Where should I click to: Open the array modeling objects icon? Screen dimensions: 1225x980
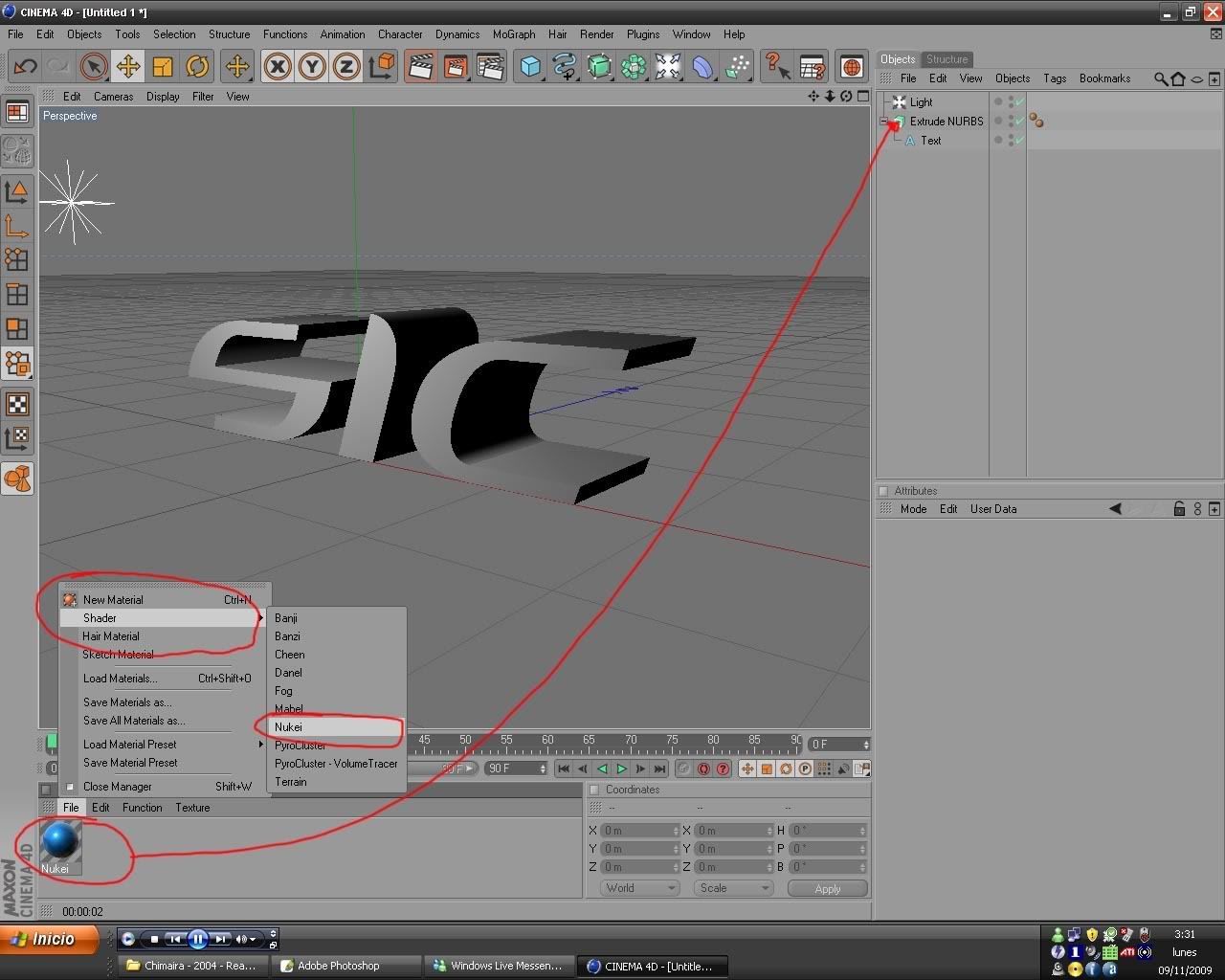634,66
